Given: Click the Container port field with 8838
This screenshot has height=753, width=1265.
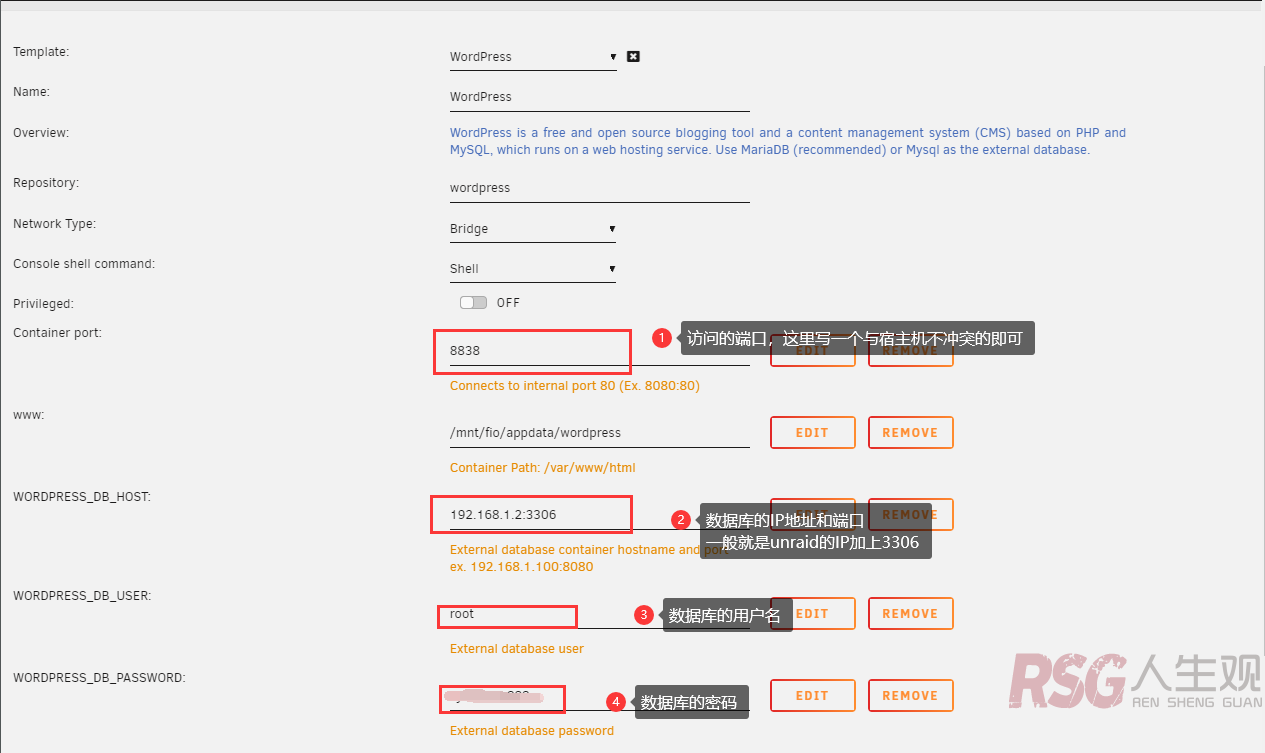Looking at the screenshot, I should point(600,351).
